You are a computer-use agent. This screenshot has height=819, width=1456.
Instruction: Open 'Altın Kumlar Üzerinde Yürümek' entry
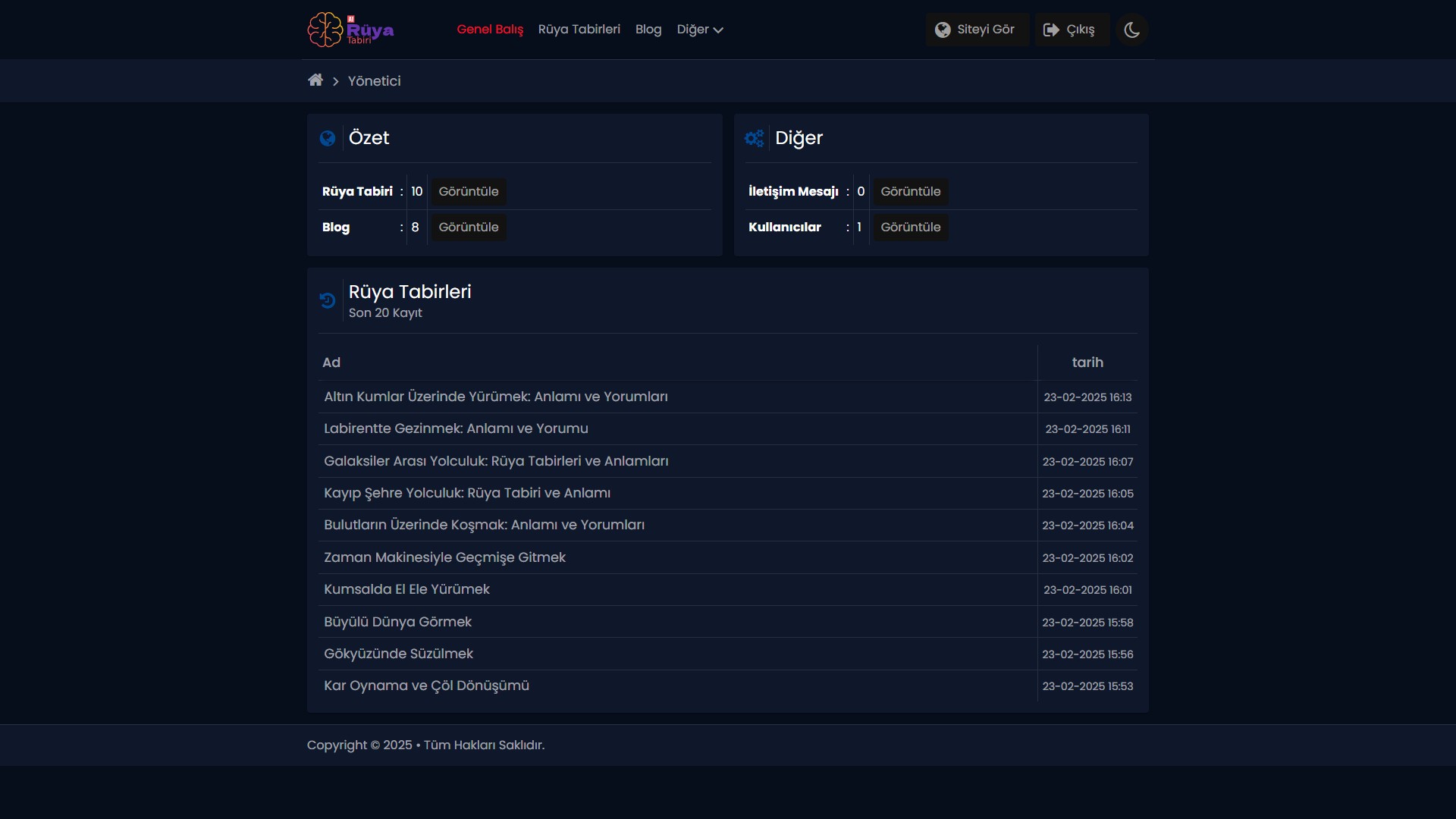(x=496, y=397)
